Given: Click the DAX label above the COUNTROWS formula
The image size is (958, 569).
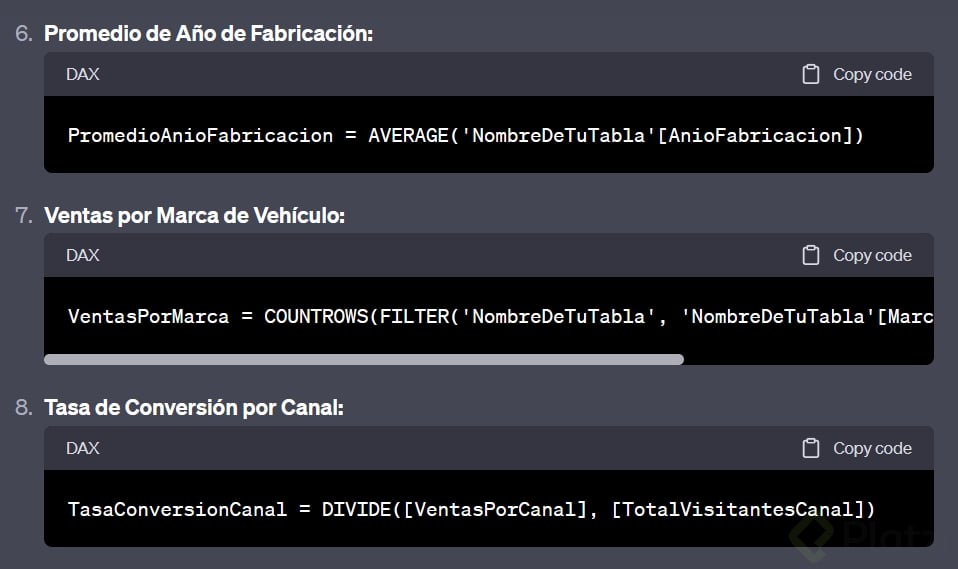Looking at the screenshot, I should pos(82,255).
